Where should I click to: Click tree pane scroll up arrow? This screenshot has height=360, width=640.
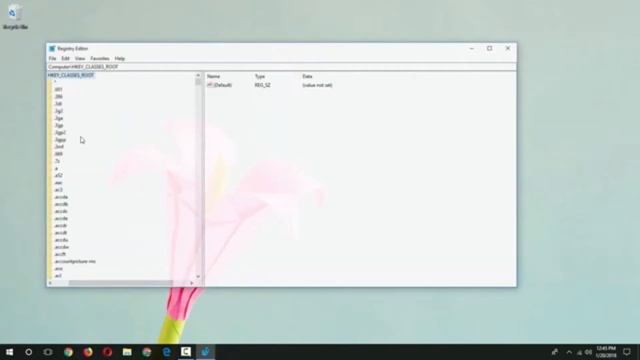click(x=198, y=76)
